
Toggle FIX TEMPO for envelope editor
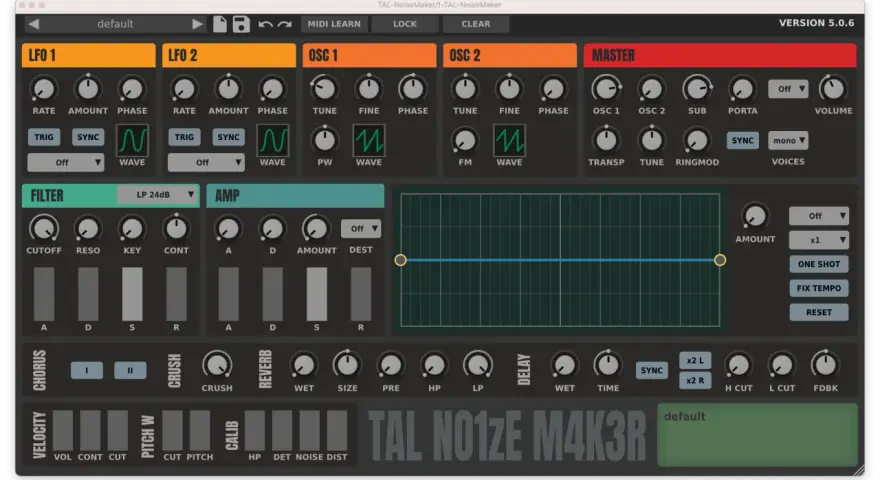pos(819,288)
